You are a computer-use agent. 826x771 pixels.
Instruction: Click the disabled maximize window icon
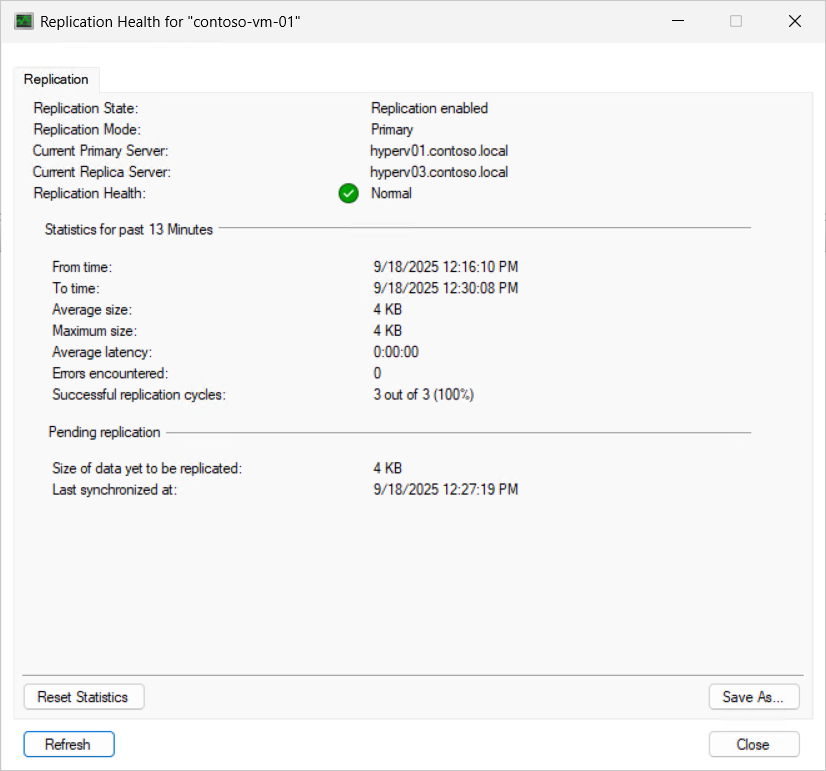point(736,21)
